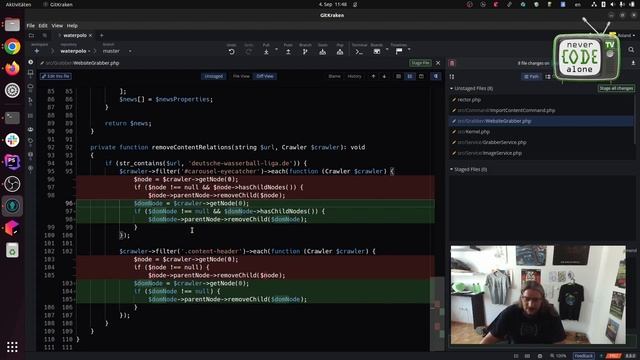
Task: Open Chrome from the Ubuntu dock
Action: coord(12,47)
